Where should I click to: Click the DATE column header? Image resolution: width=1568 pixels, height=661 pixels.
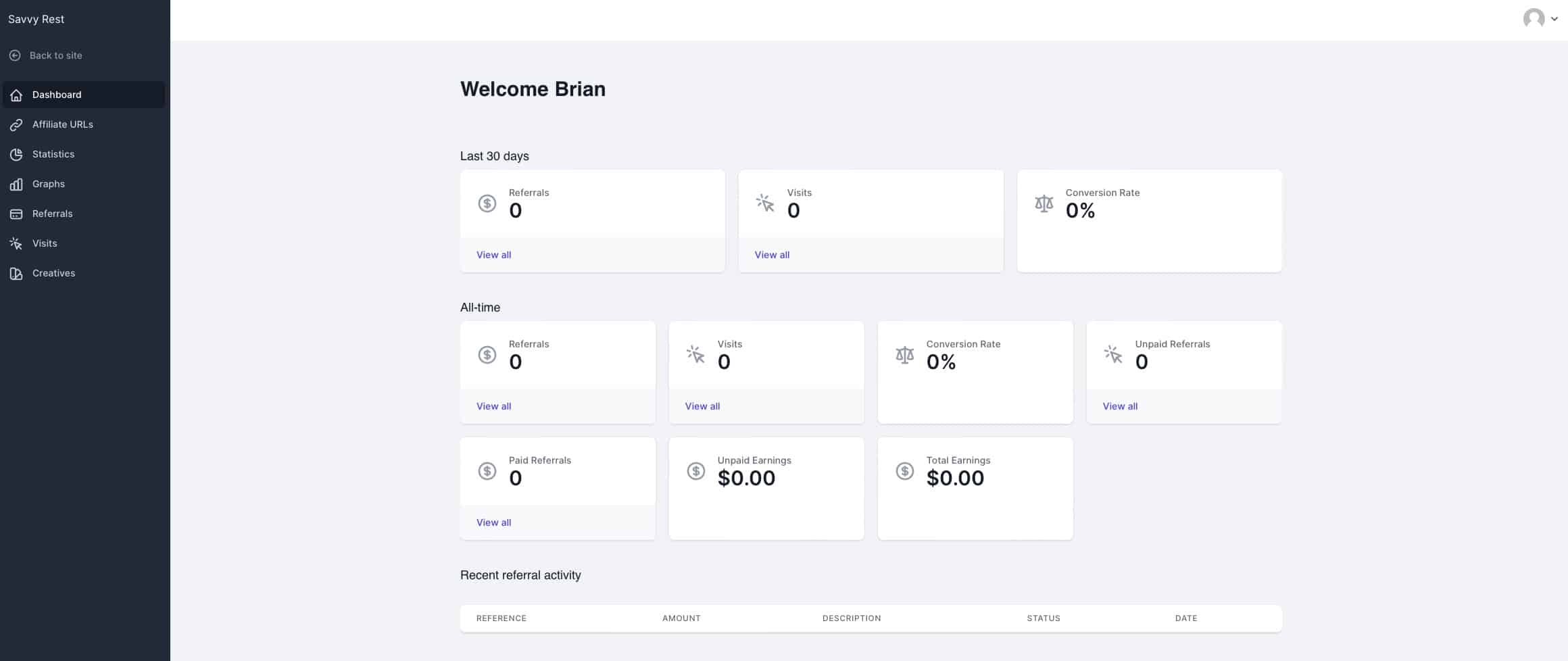(x=1186, y=618)
